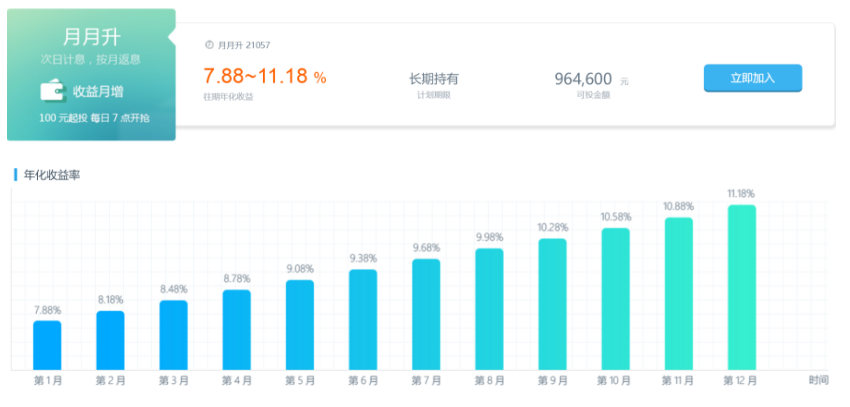Click the 9.68% value label
850x407 pixels.
[426, 248]
